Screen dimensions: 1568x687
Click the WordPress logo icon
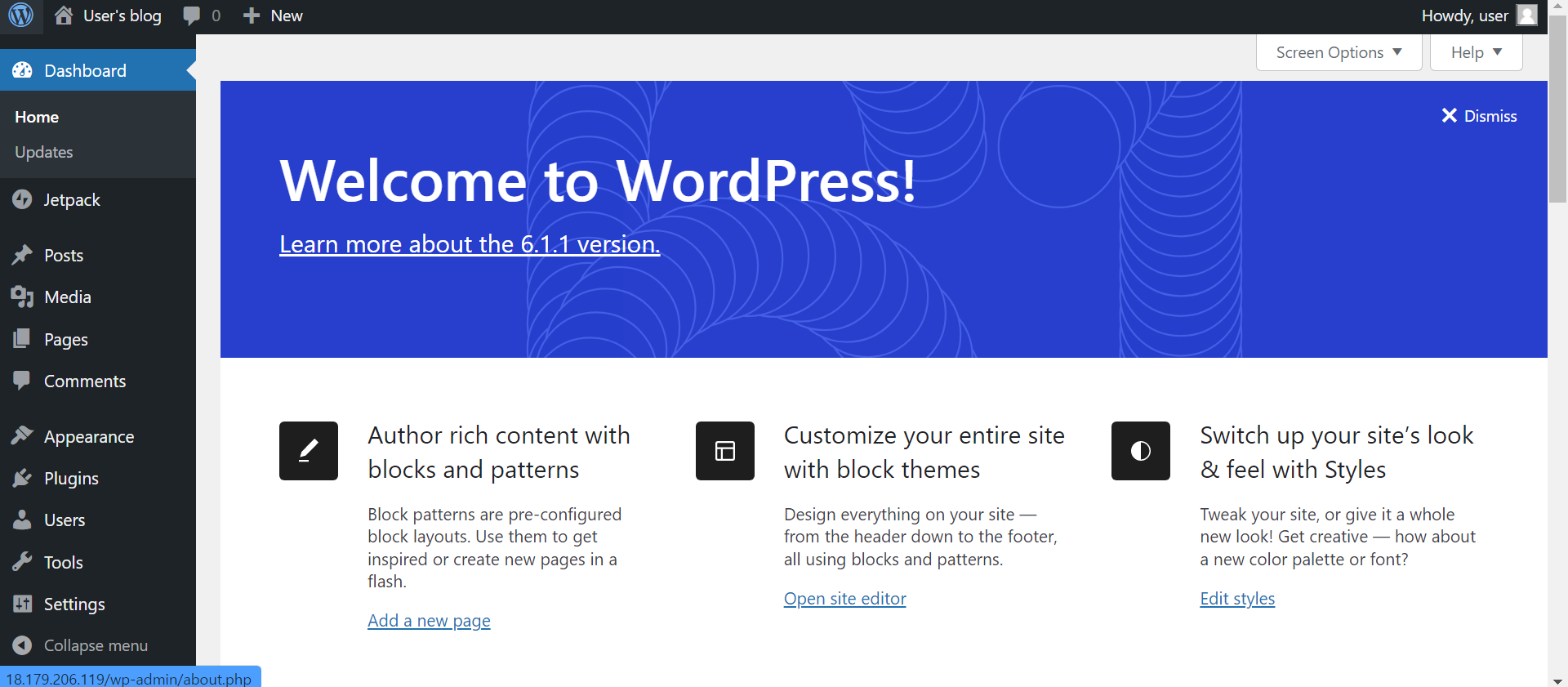(x=20, y=15)
